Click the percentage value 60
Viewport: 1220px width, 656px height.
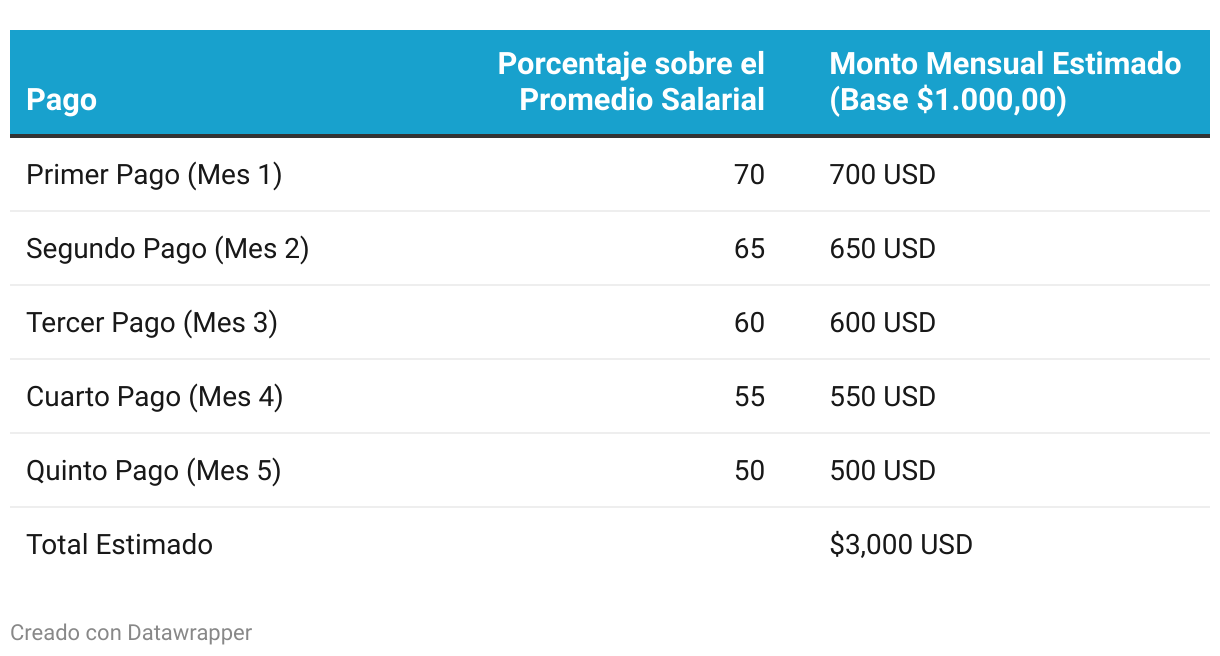[x=750, y=323]
